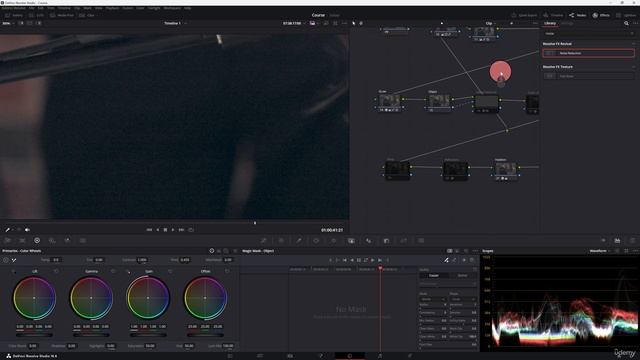Reset the Offset wheel
This screenshot has height=360, width=640.
coord(227,271)
